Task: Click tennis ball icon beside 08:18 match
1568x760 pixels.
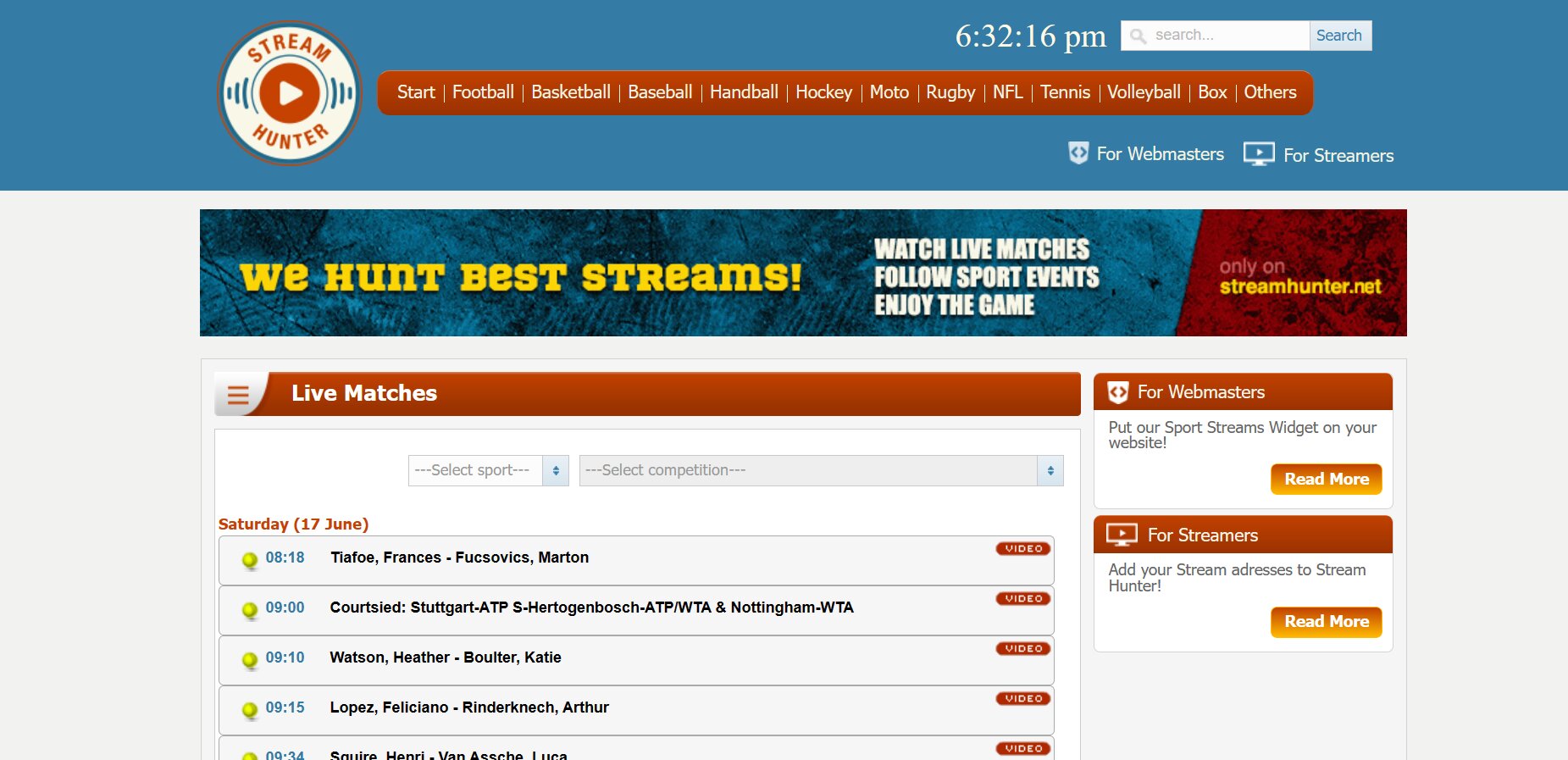Action: pyautogui.click(x=250, y=560)
